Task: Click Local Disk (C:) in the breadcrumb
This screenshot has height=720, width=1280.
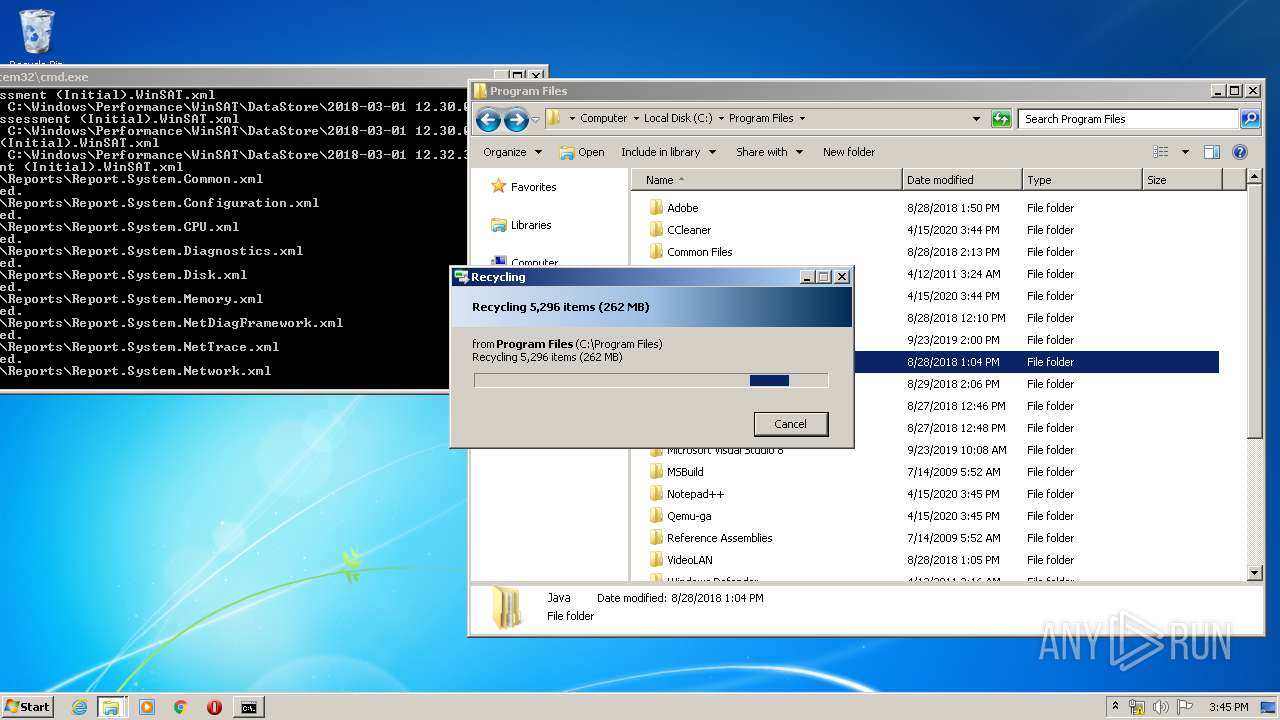Action: [678, 118]
